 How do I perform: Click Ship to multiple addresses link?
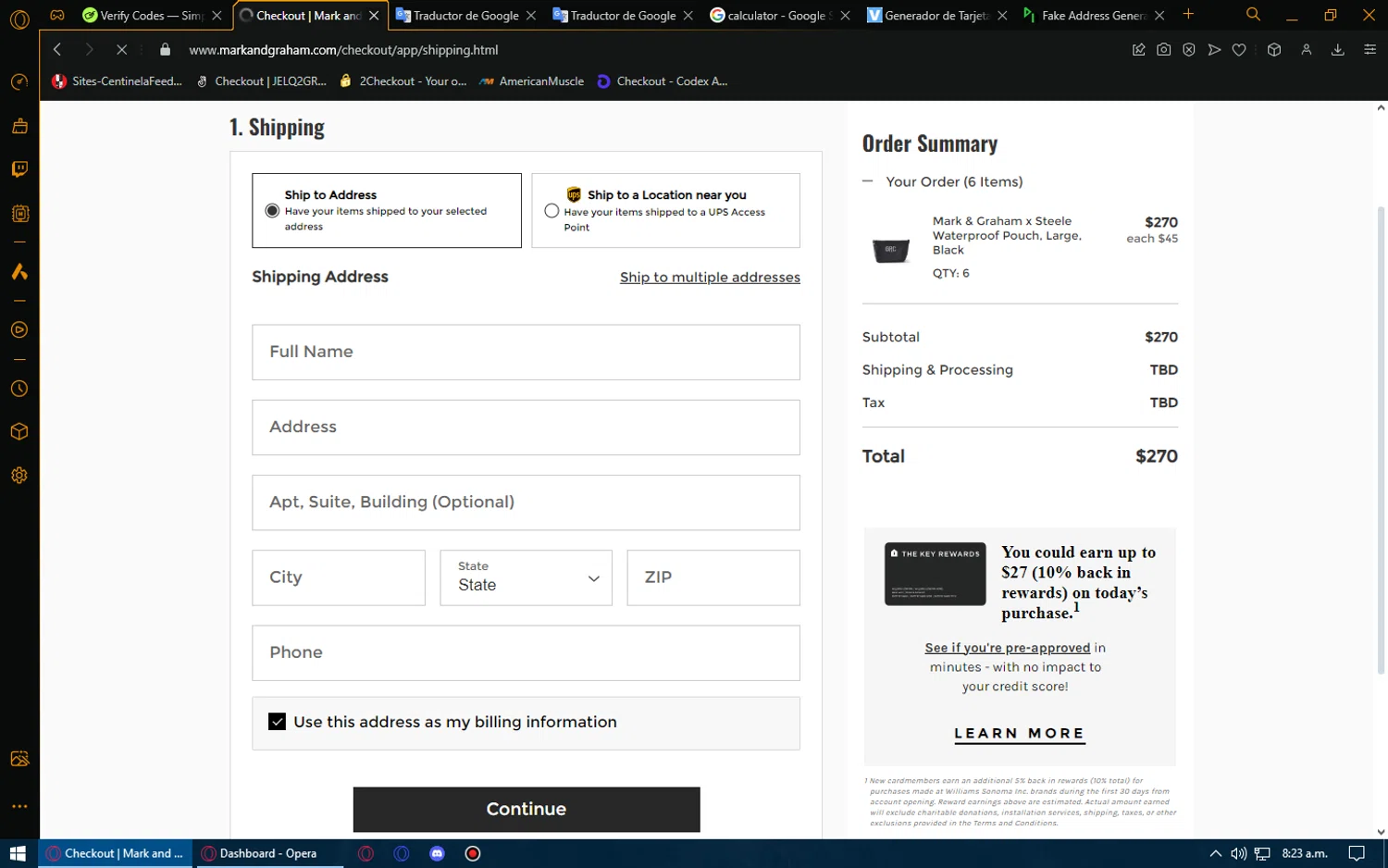click(710, 278)
